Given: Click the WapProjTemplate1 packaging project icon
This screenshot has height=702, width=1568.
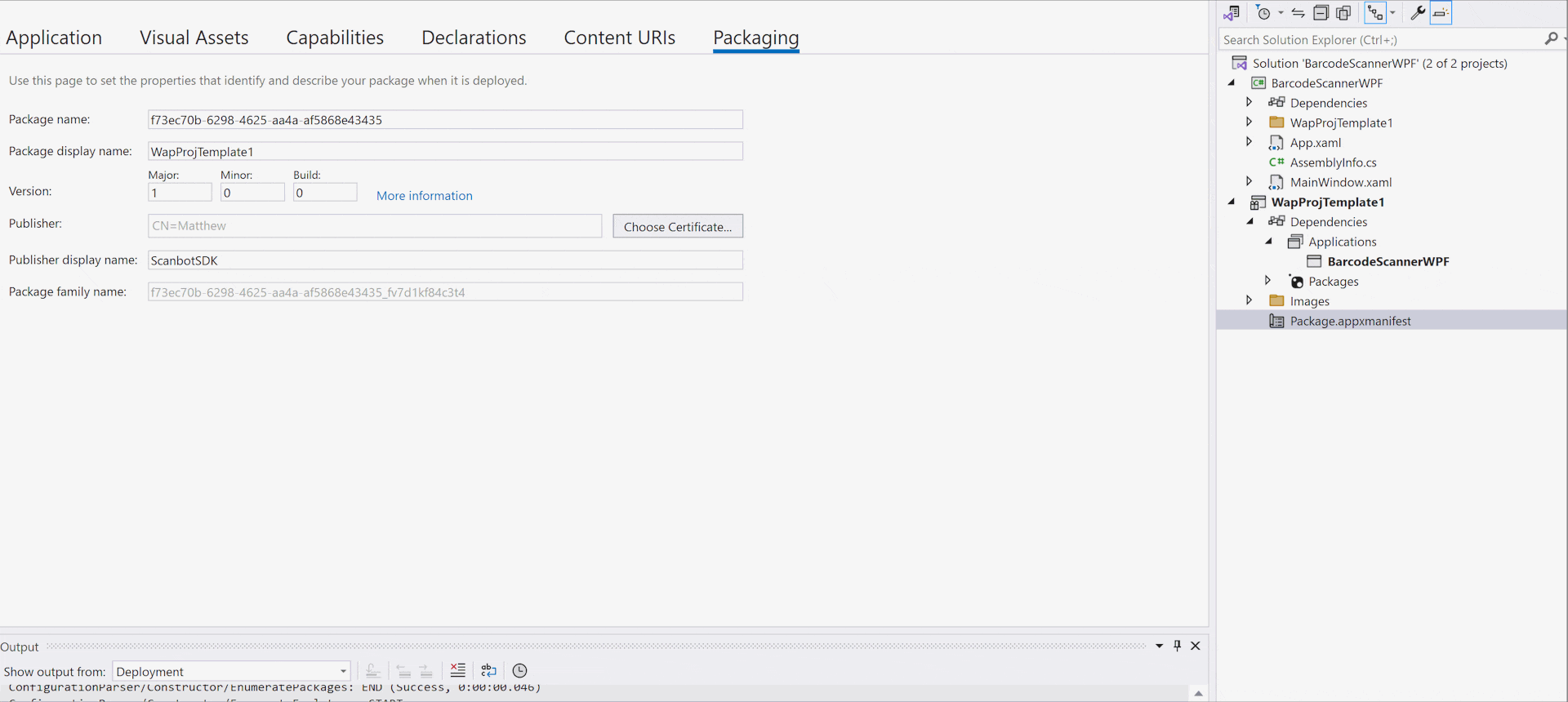Looking at the screenshot, I should pos(1258,202).
